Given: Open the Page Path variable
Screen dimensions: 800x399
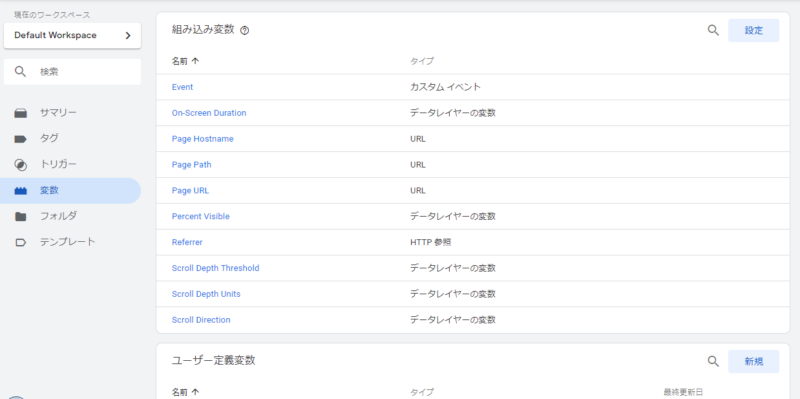Looking at the screenshot, I should 191,165.
